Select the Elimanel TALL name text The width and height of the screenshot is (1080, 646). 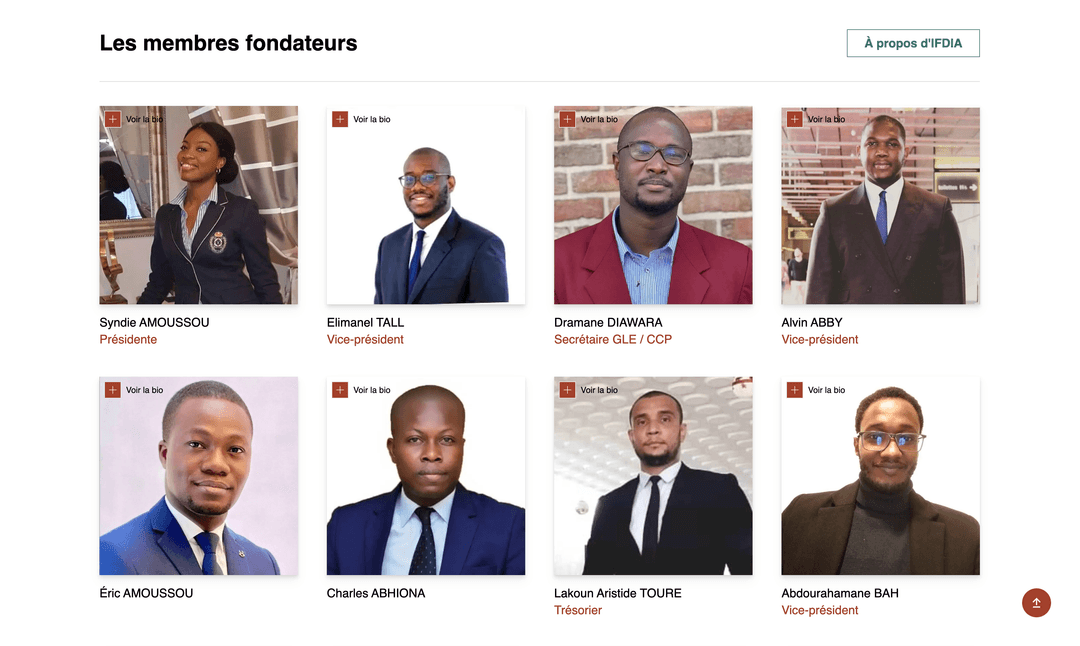tap(365, 323)
